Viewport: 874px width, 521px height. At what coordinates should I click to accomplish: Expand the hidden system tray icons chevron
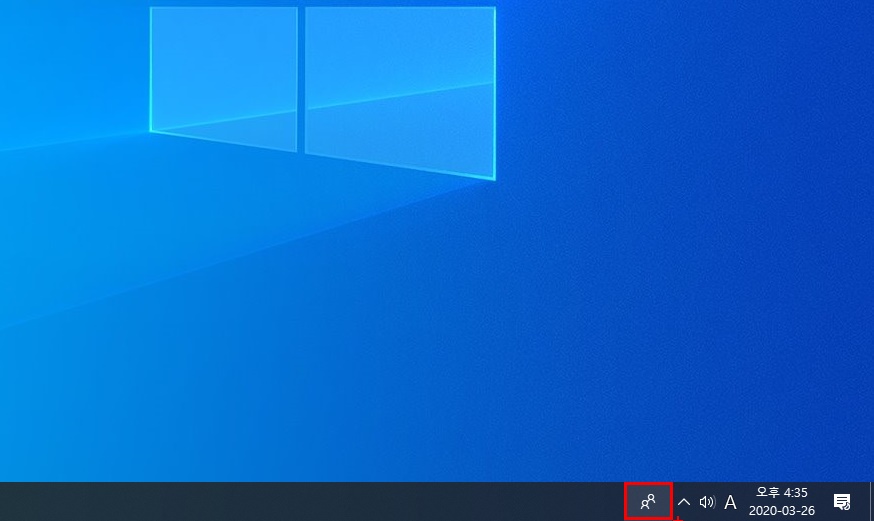click(684, 502)
